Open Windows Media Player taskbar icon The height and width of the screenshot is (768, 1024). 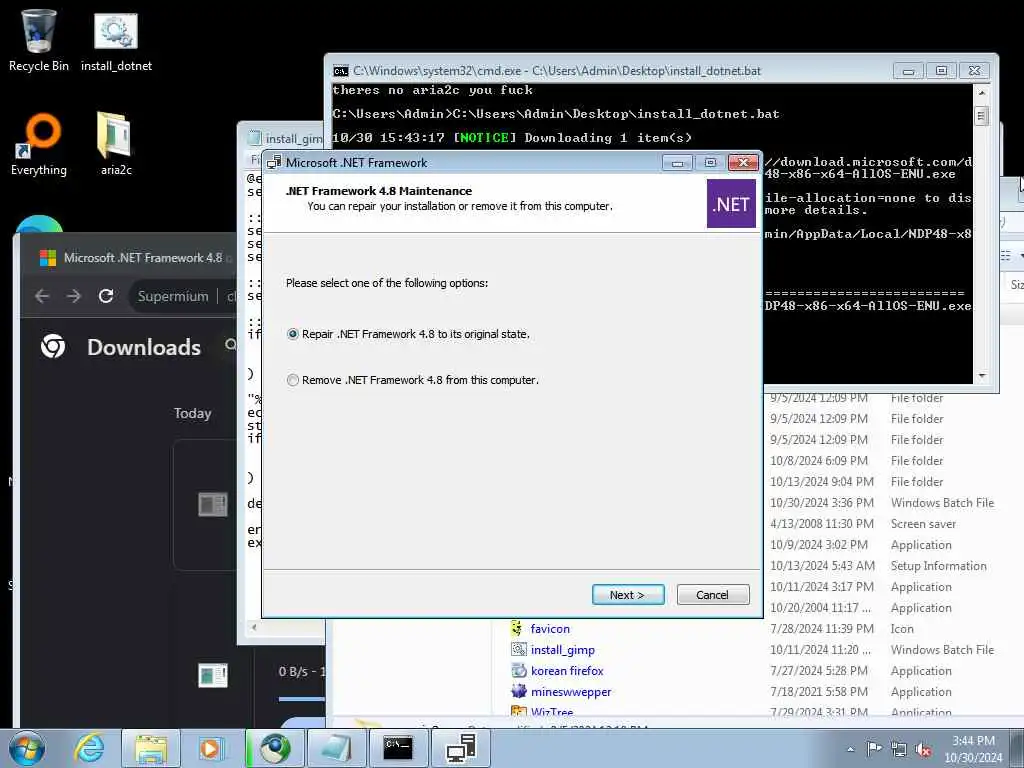(212, 748)
